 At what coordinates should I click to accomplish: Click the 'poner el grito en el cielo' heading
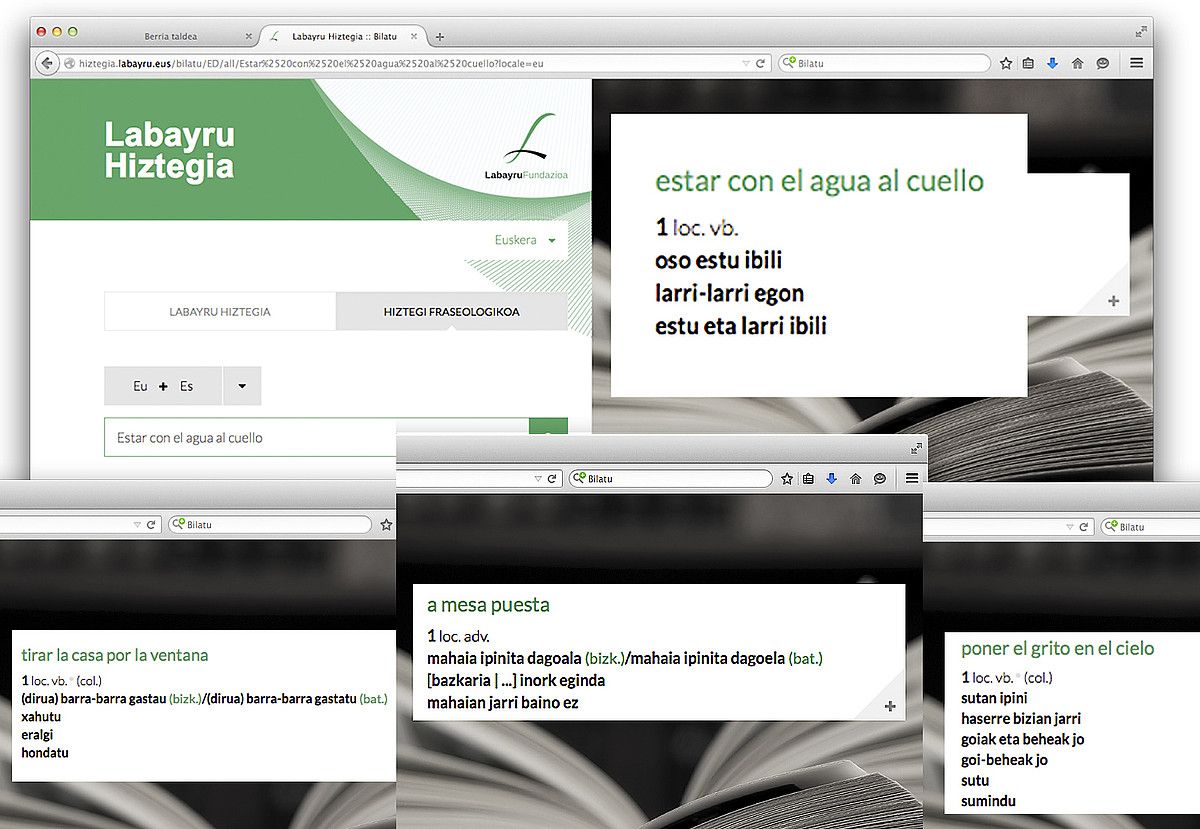click(x=1058, y=649)
